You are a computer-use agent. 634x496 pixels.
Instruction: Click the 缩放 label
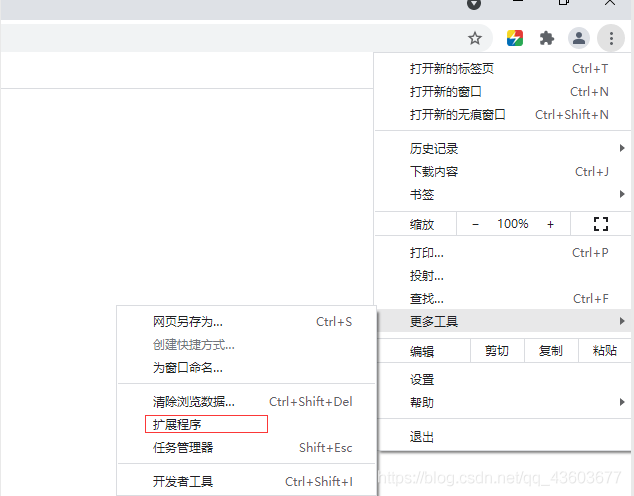coord(422,224)
